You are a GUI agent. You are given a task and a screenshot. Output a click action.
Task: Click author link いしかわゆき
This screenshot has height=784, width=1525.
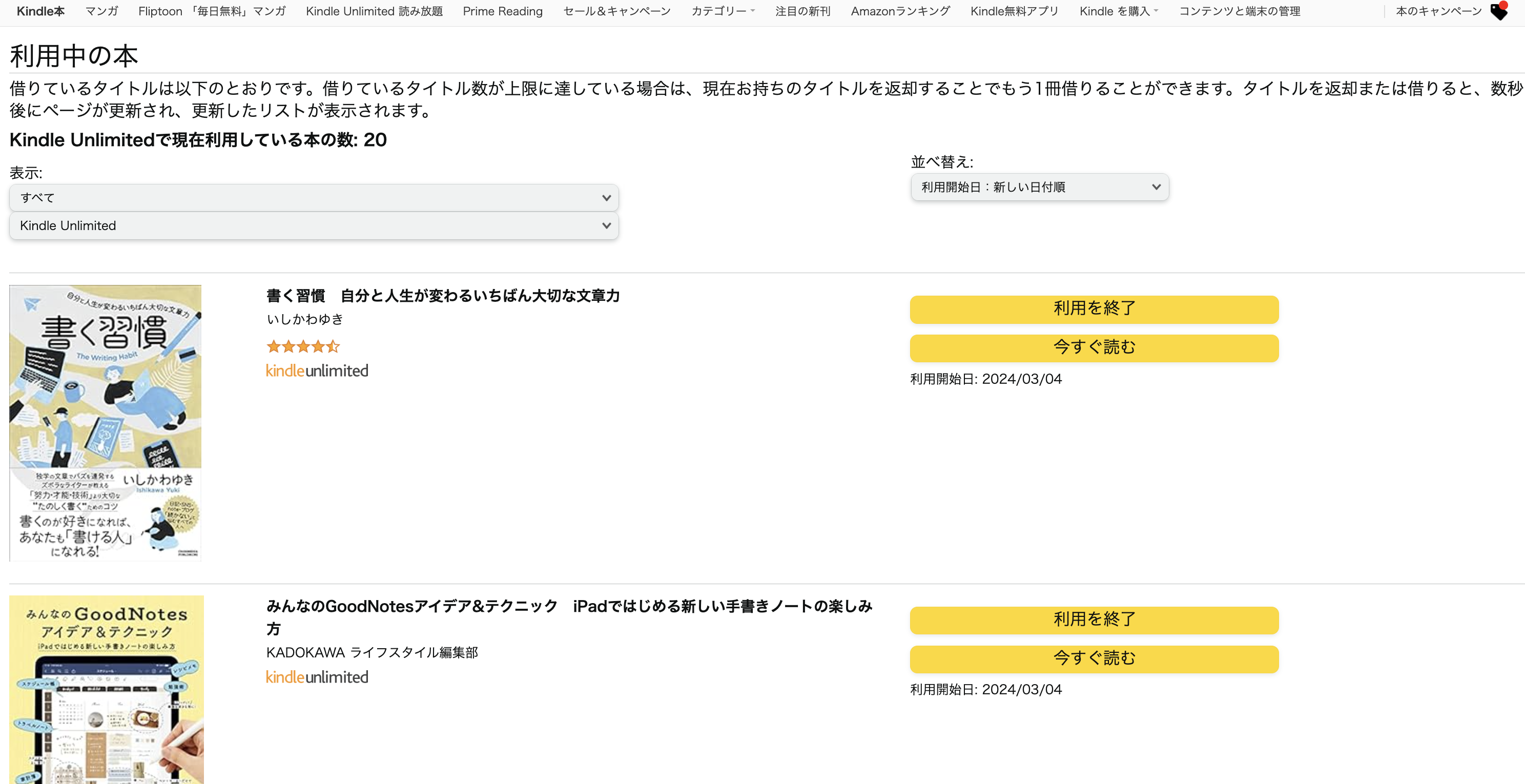(305, 320)
